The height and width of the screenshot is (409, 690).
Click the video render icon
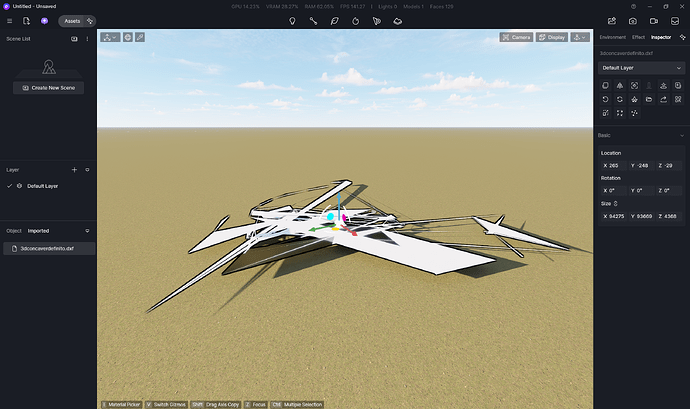[654, 20]
